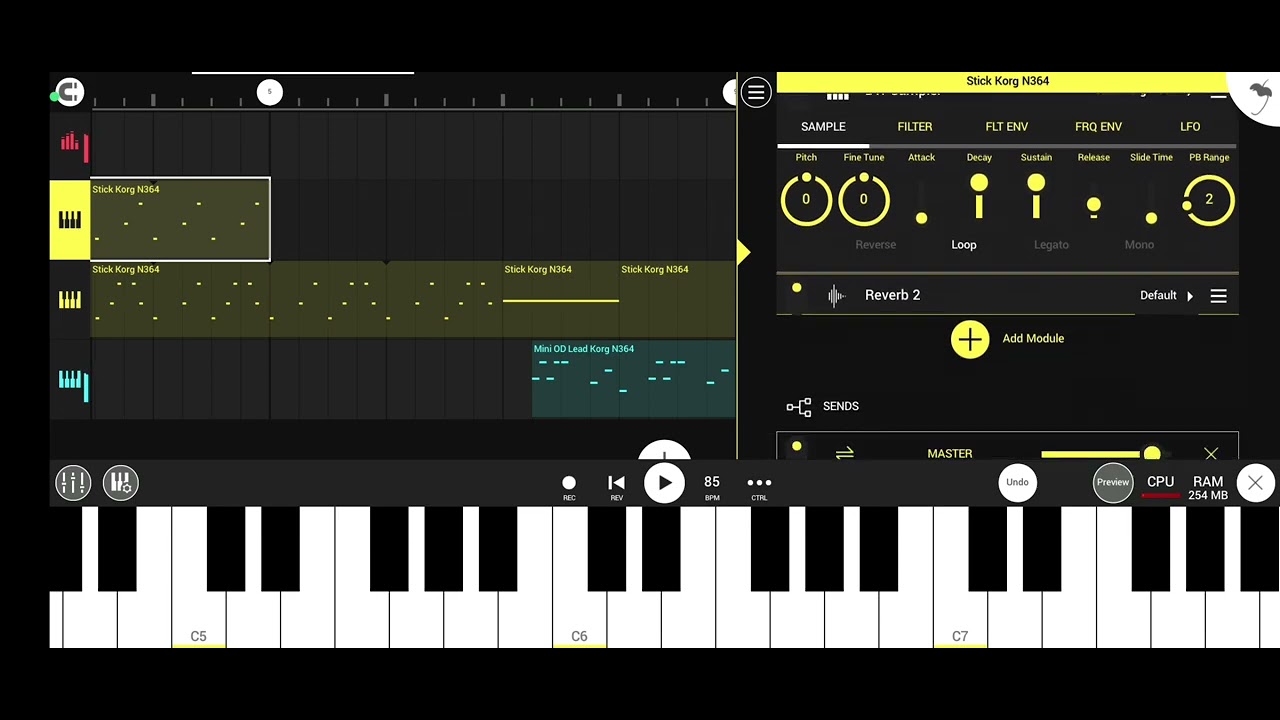The width and height of the screenshot is (1280, 720).
Task: Open the Reverb 2 module menu icon
Action: pyautogui.click(x=1218, y=296)
